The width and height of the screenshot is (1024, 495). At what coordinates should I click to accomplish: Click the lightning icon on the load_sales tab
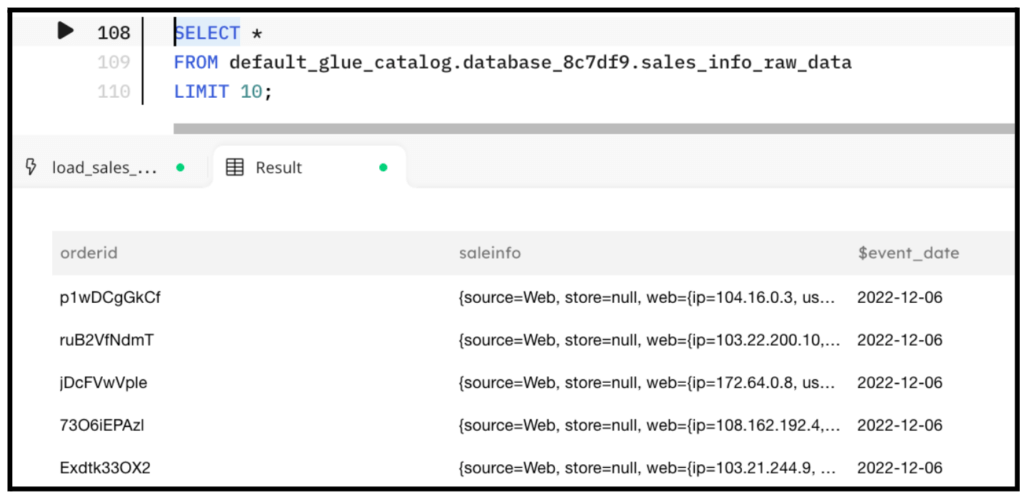point(30,167)
